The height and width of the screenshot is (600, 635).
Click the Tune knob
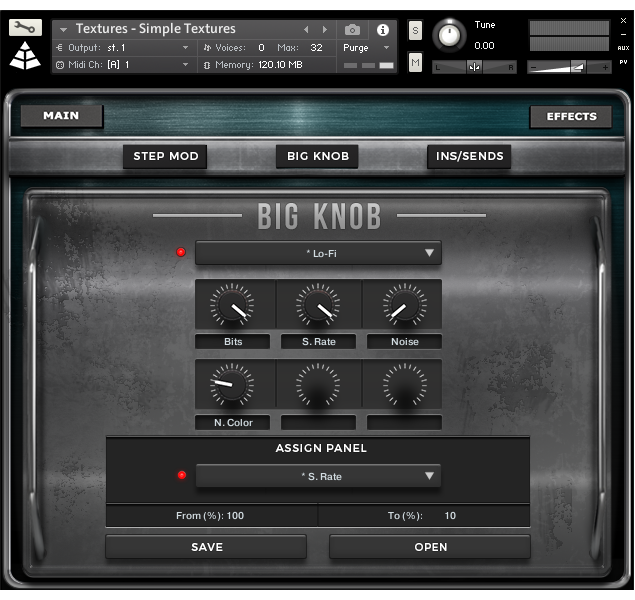[x=449, y=36]
